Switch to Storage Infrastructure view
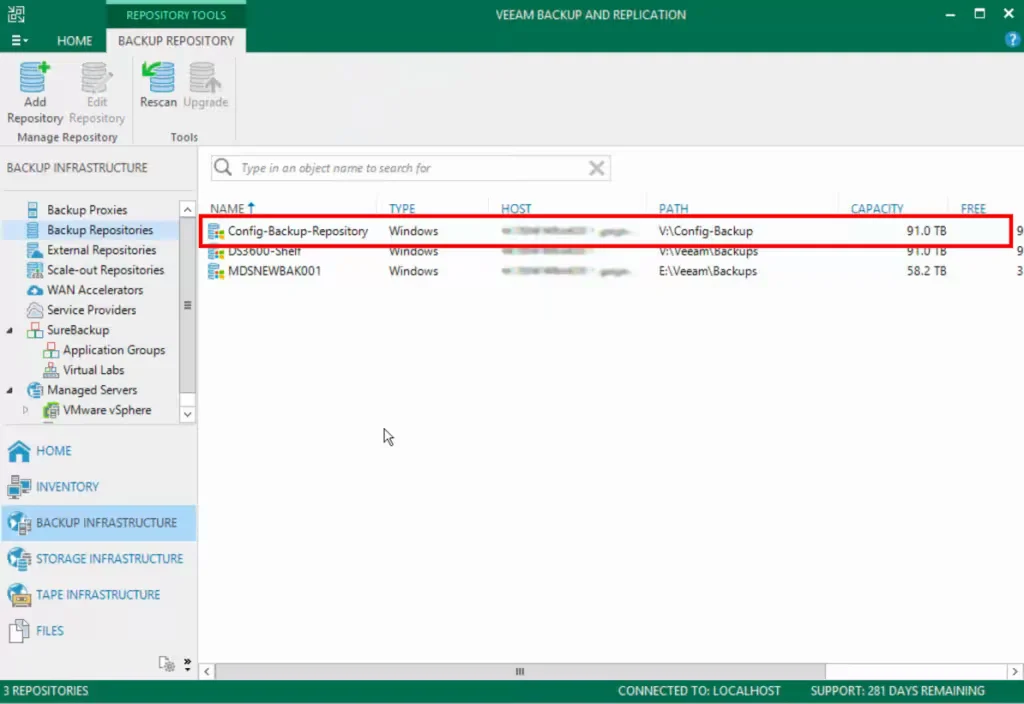The width and height of the screenshot is (1024, 704). 109,559
